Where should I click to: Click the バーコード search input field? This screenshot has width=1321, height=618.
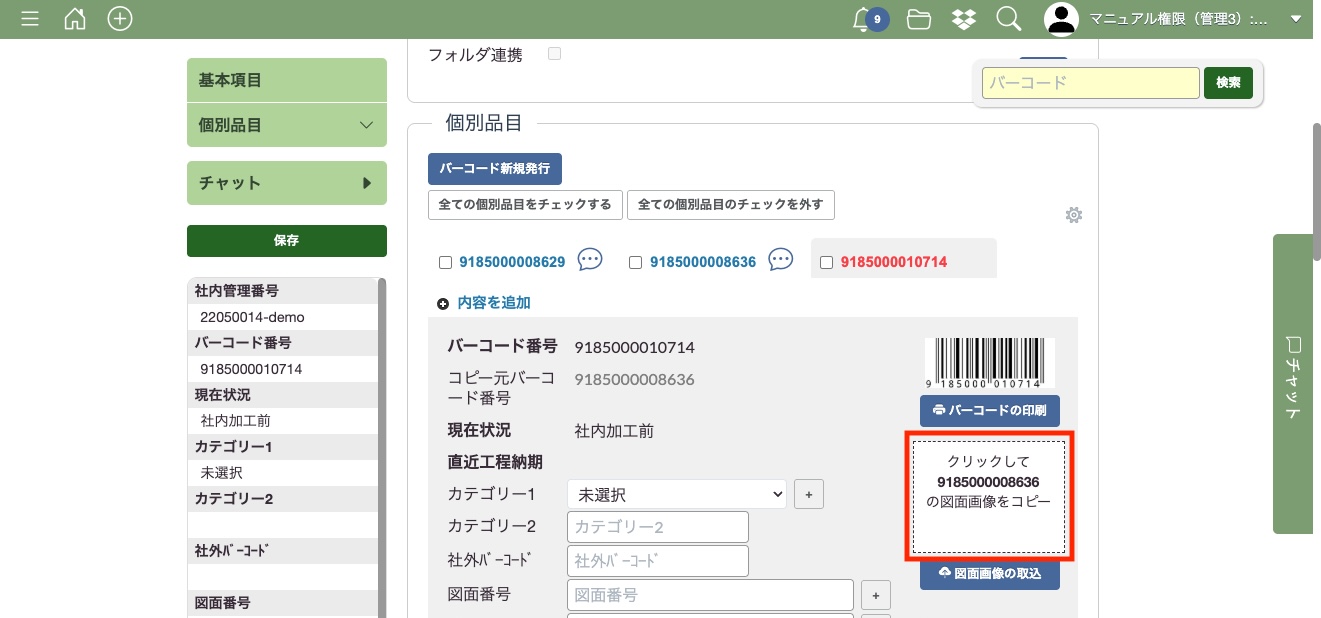pos(1090,83)
